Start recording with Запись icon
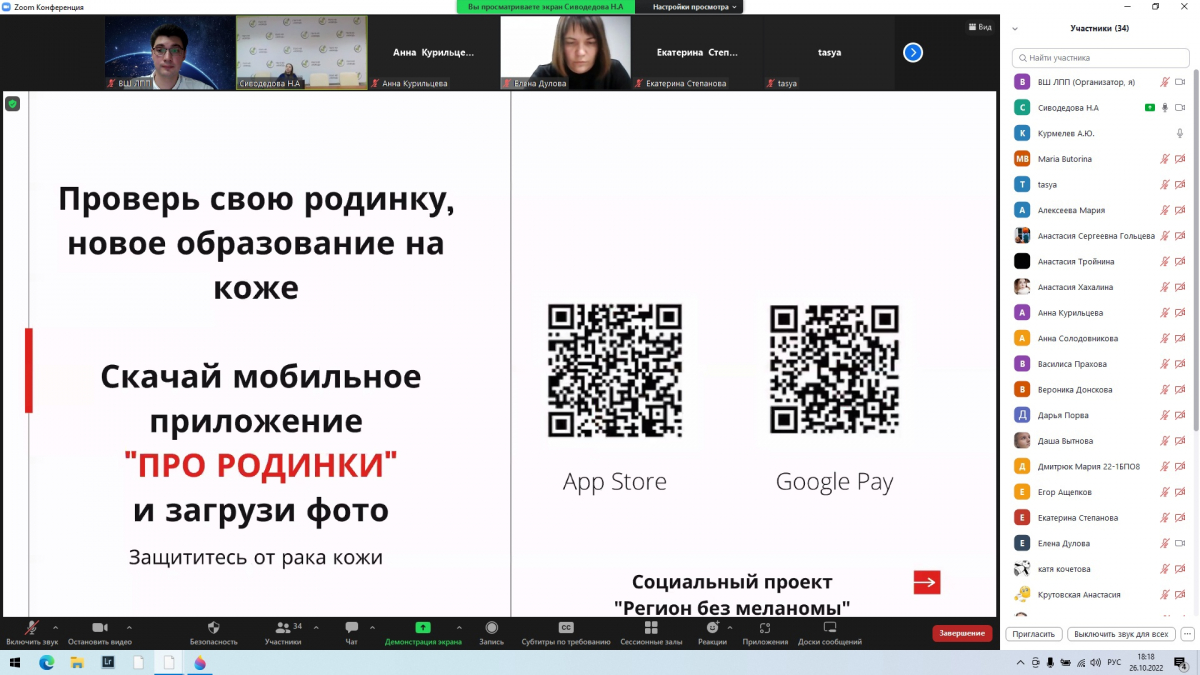1200x675 pixels. pyautogui.click(x=491, y=628)
